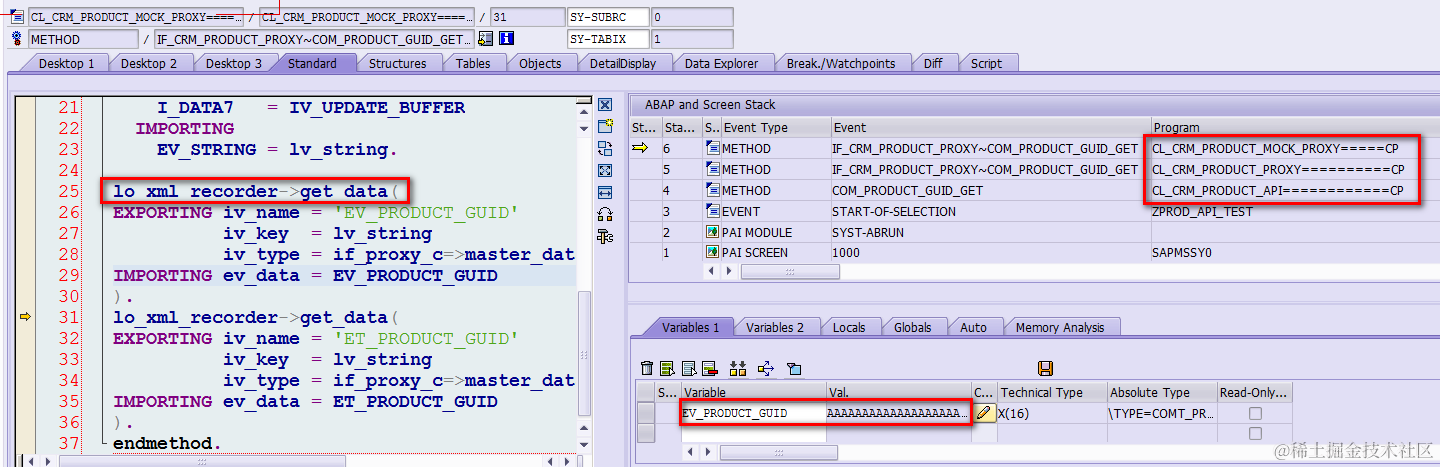Click the empty variable name cell below EV_PRODUCT_GUID

(752, 433)
